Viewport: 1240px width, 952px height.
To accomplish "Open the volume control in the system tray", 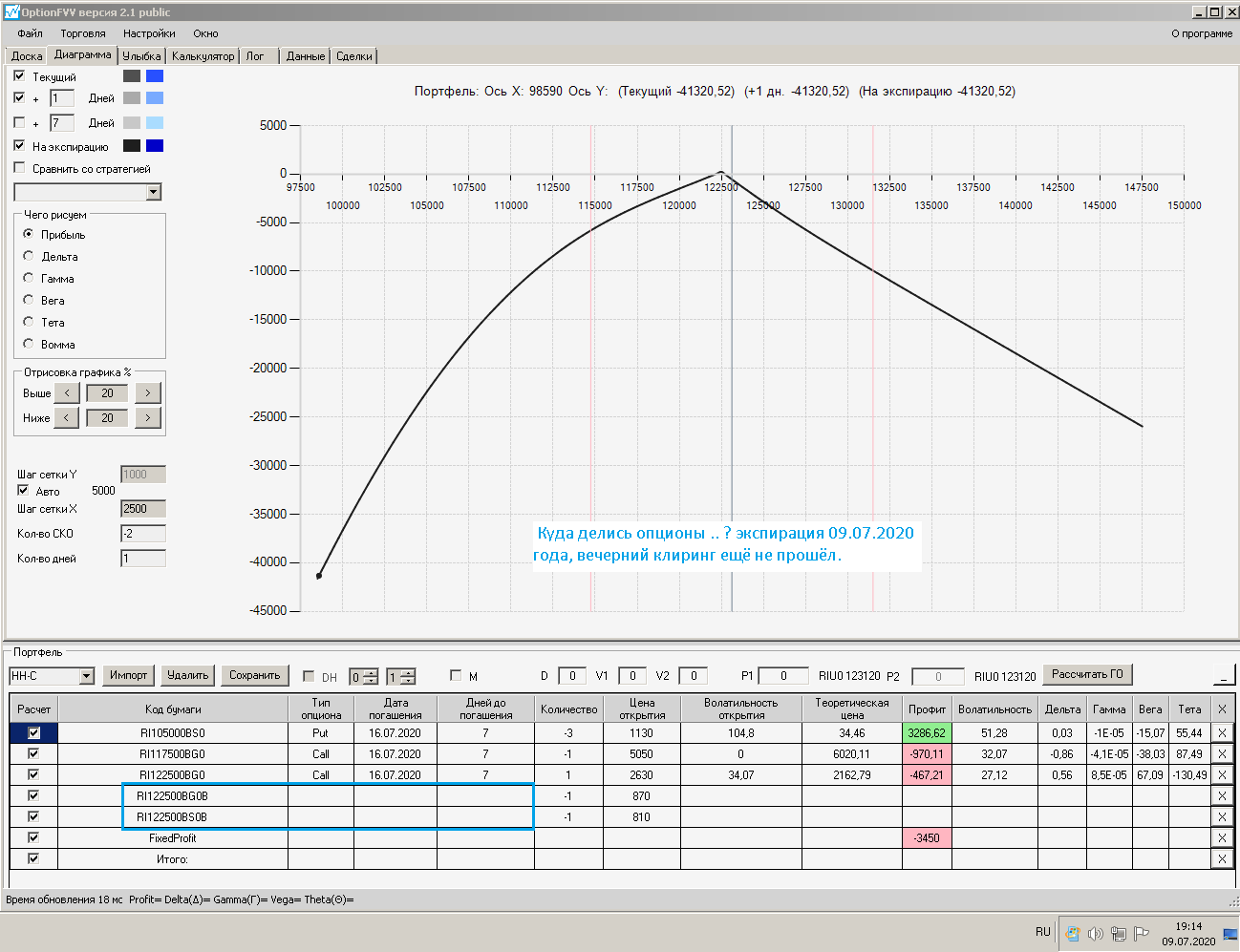I will [x=1095, y=933].
